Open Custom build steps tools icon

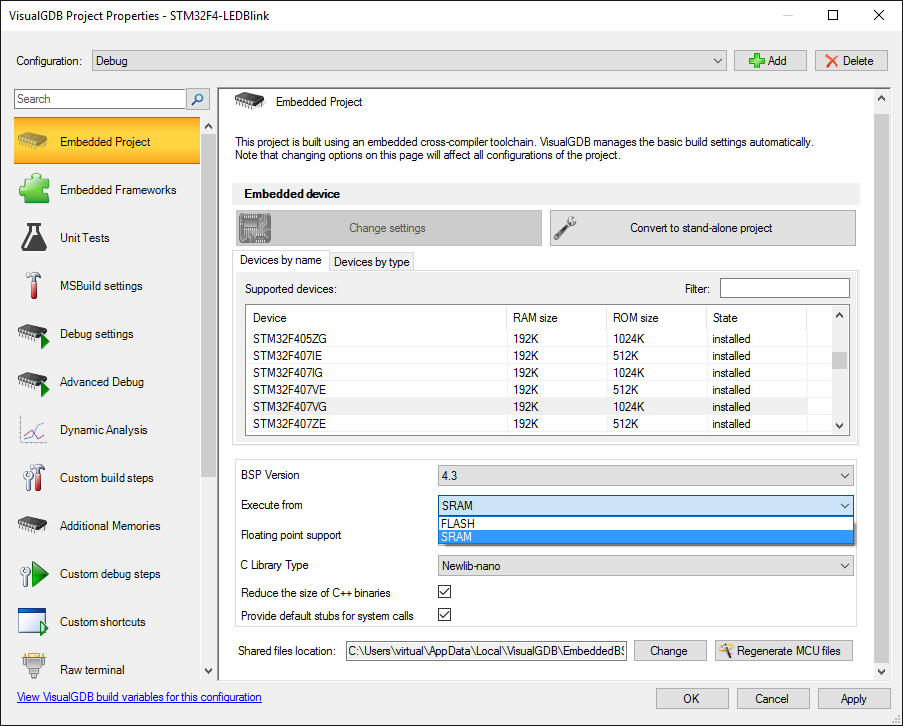[x=33, y=478]
